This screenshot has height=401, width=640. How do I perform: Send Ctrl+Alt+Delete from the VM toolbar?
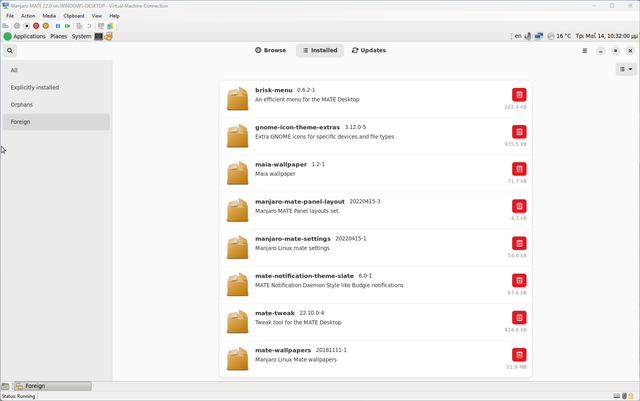click(5, 26)
